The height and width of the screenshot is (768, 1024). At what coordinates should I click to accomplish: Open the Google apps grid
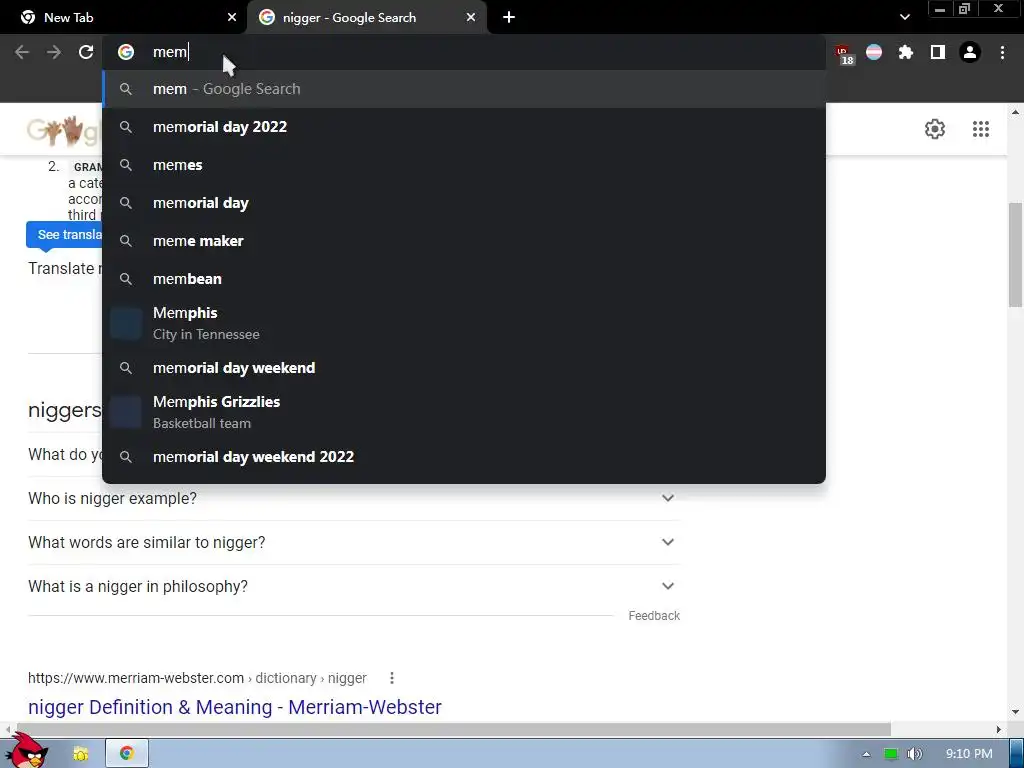click(x=980, y=129)
